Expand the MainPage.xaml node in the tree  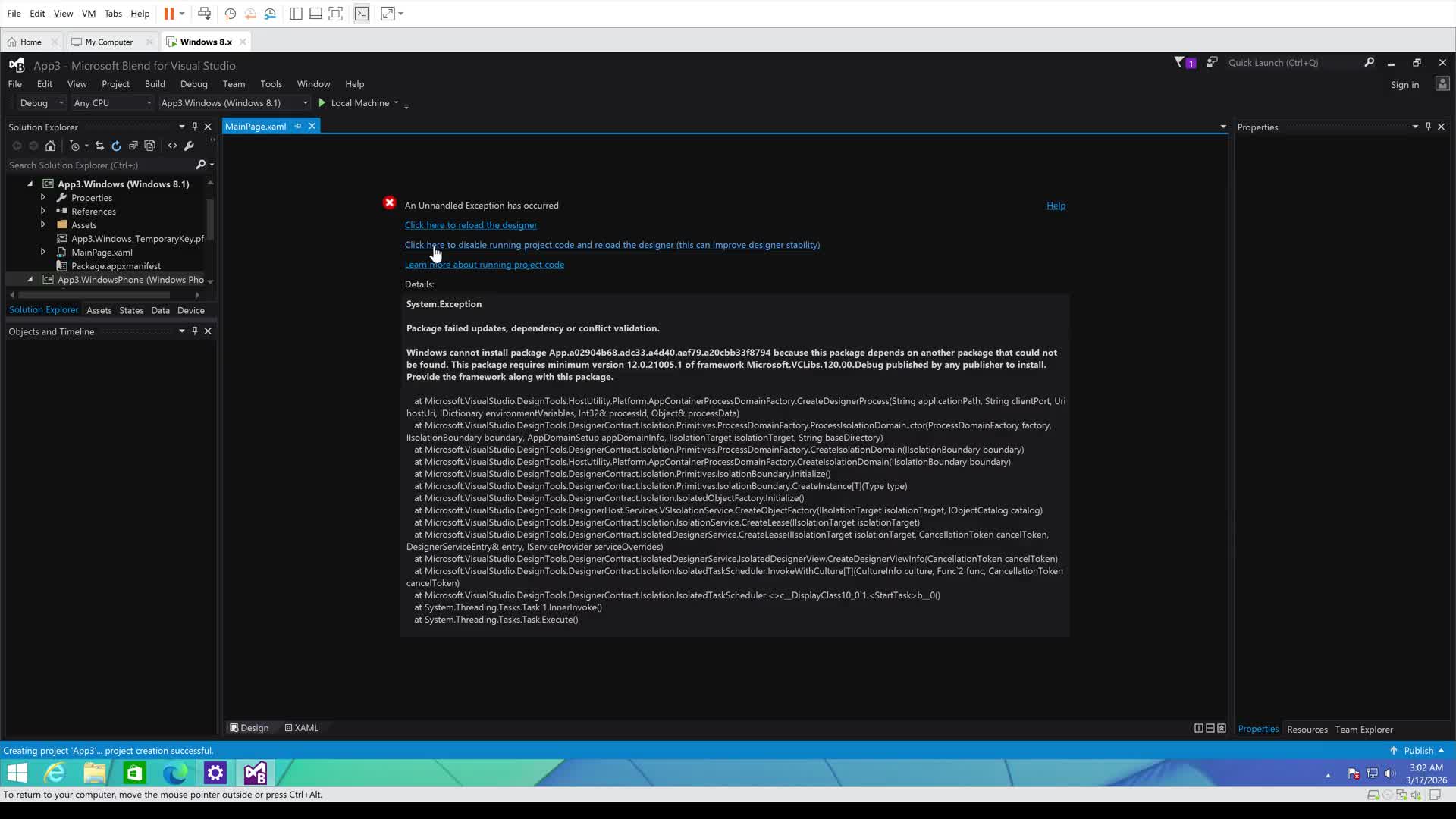point(43,252)
